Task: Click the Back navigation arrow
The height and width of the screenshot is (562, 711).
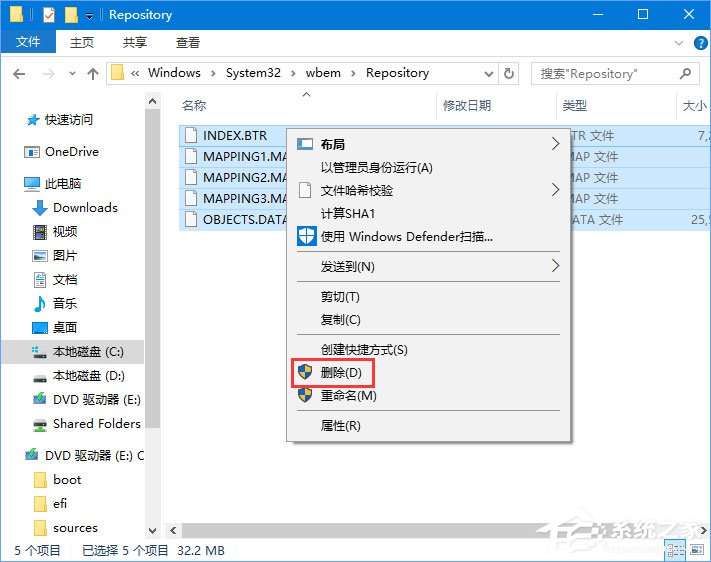Action: point(19,74)
